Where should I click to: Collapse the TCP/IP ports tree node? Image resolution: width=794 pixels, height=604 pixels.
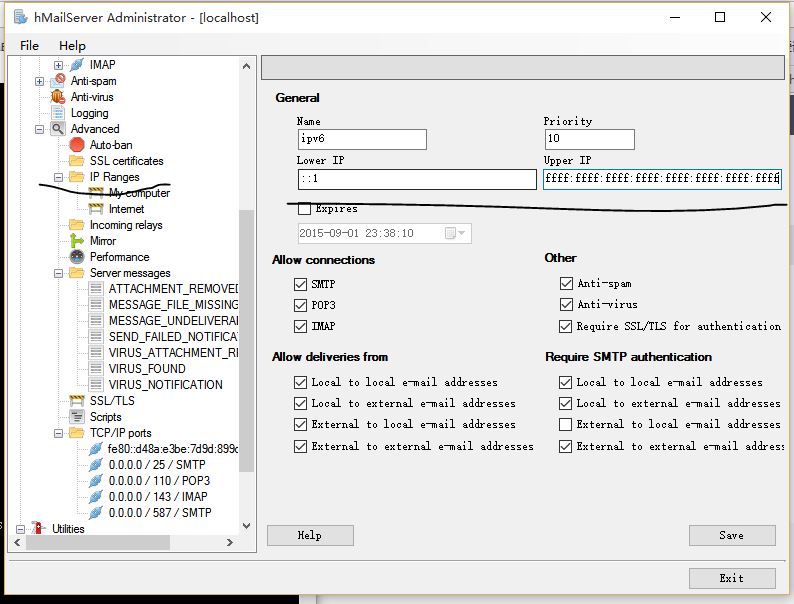coord(58,433)
